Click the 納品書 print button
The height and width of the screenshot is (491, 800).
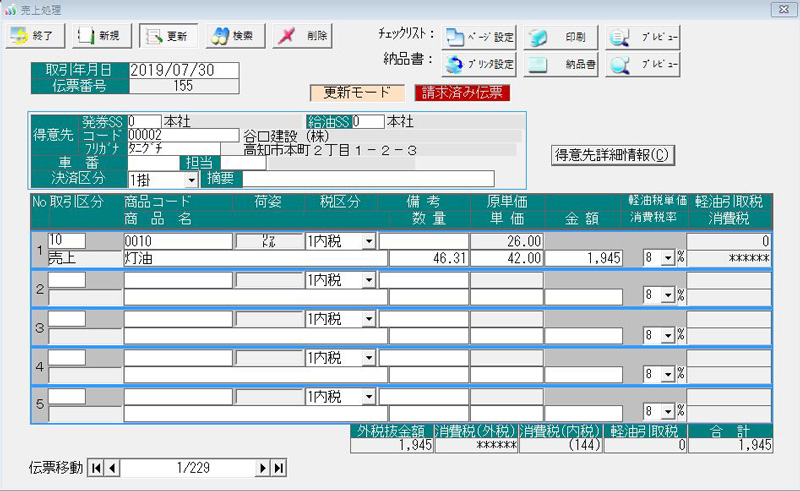562,66
